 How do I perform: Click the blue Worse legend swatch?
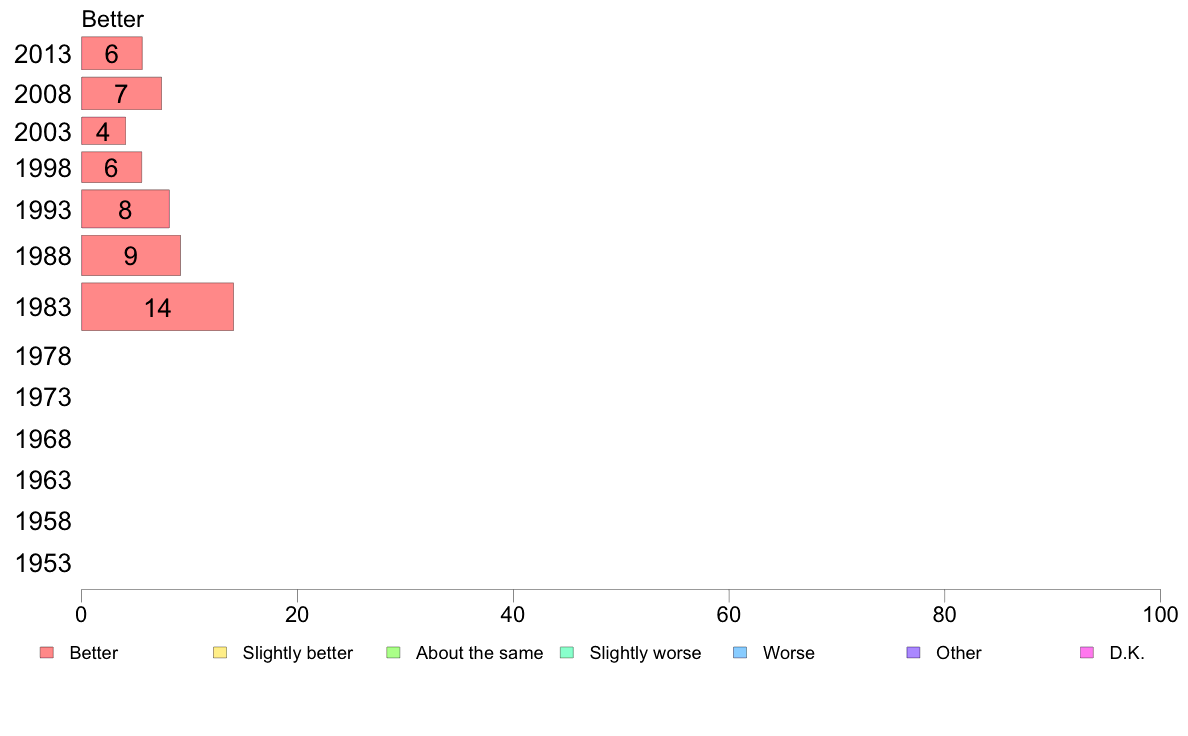click(740, 653)
